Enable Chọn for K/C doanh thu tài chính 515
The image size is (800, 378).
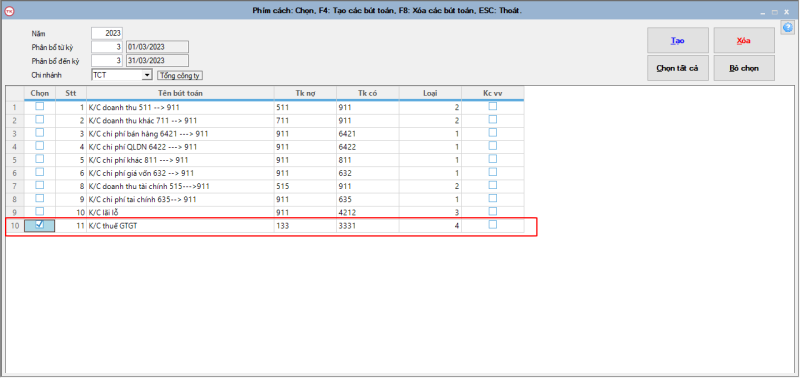(39, 185)
